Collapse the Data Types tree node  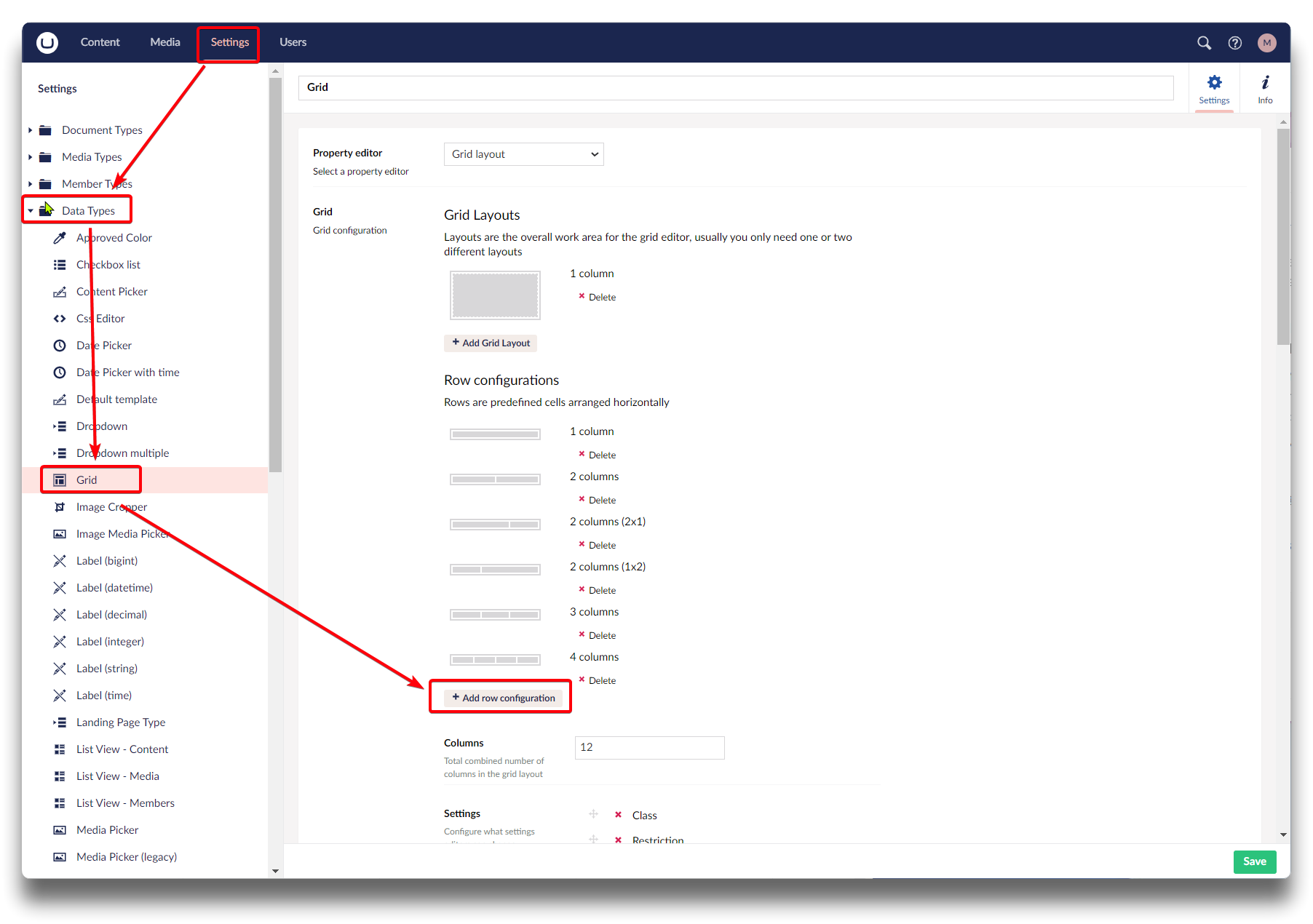pyautogui.click(x=30, y=211)
